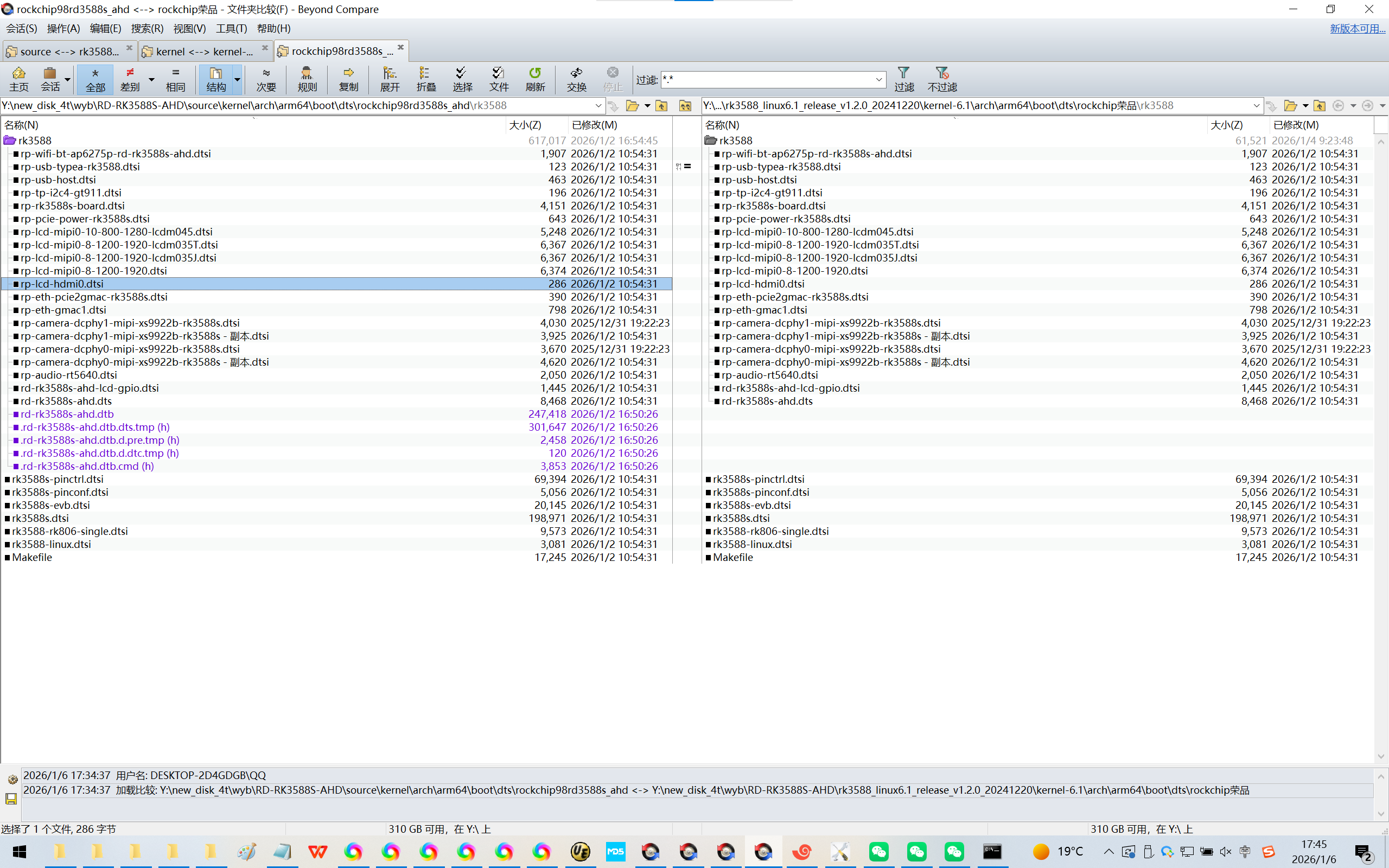This screenshot has width=1389, height=868.
Task: Open the left browse-folder dropdown arrow
Action: 647,106
